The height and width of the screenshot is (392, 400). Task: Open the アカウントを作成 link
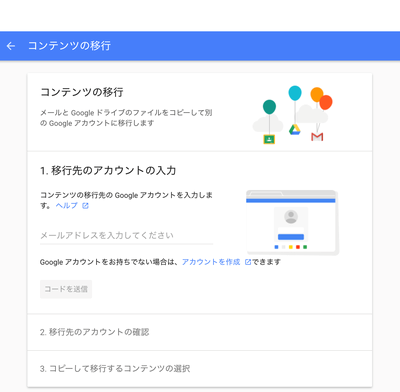(211, 262)
